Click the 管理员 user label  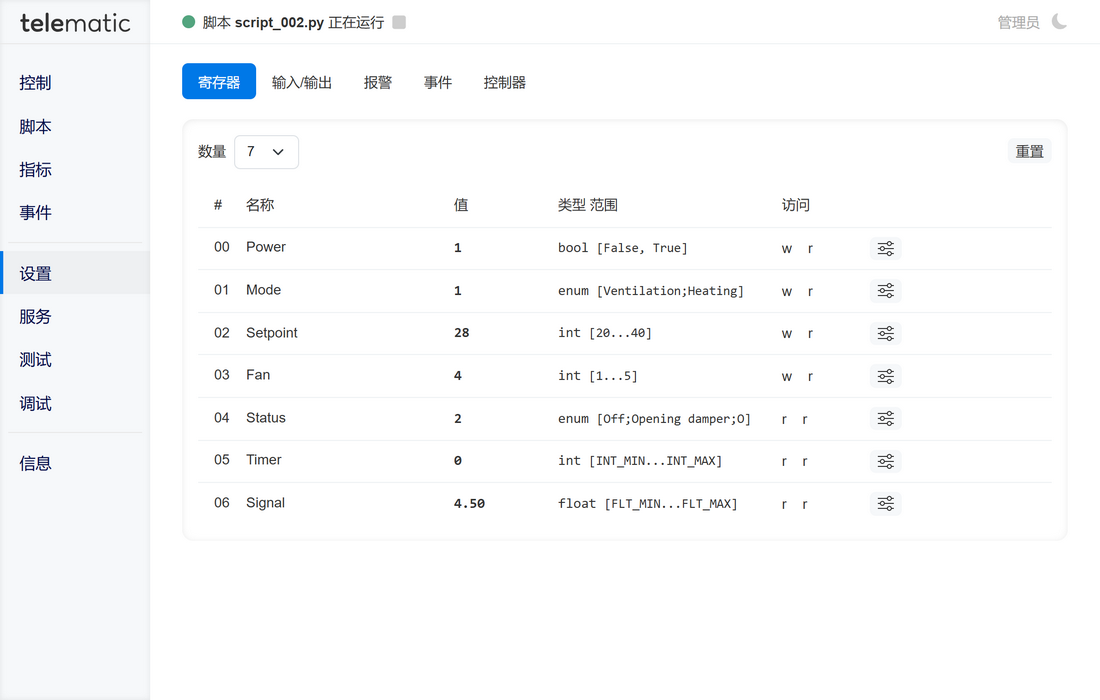[x=1018, y=22]
